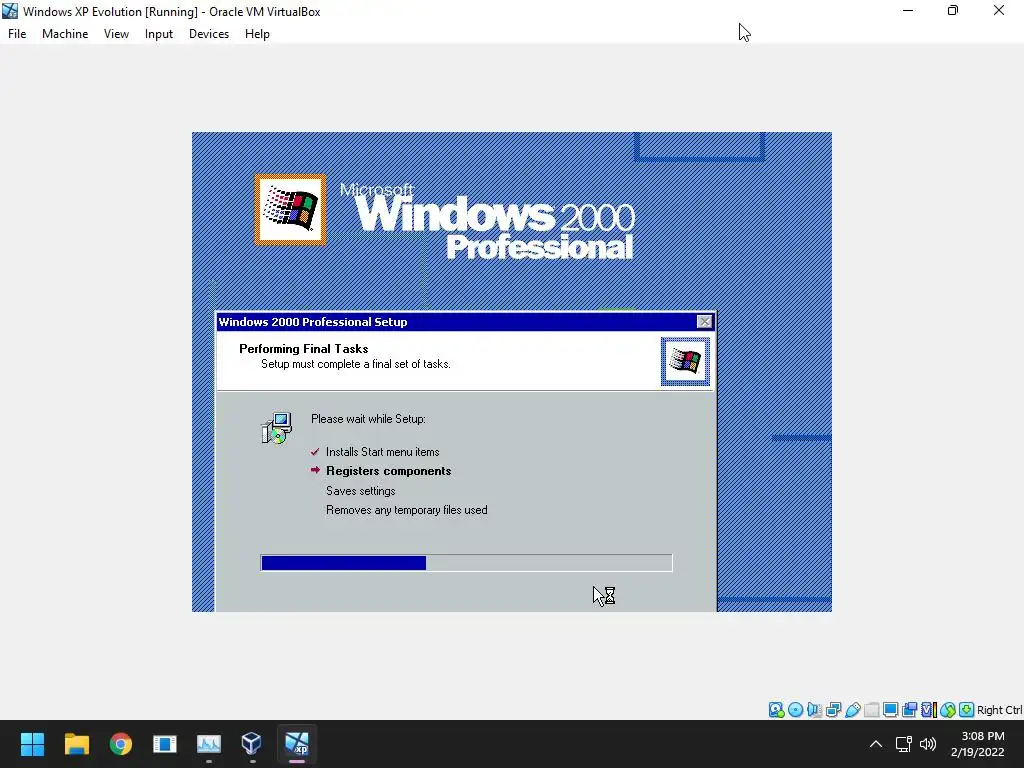The height and width of the screenshot is (768, 1024).
Task: Open File Explorer from taskbar
Action: (76, 743)
